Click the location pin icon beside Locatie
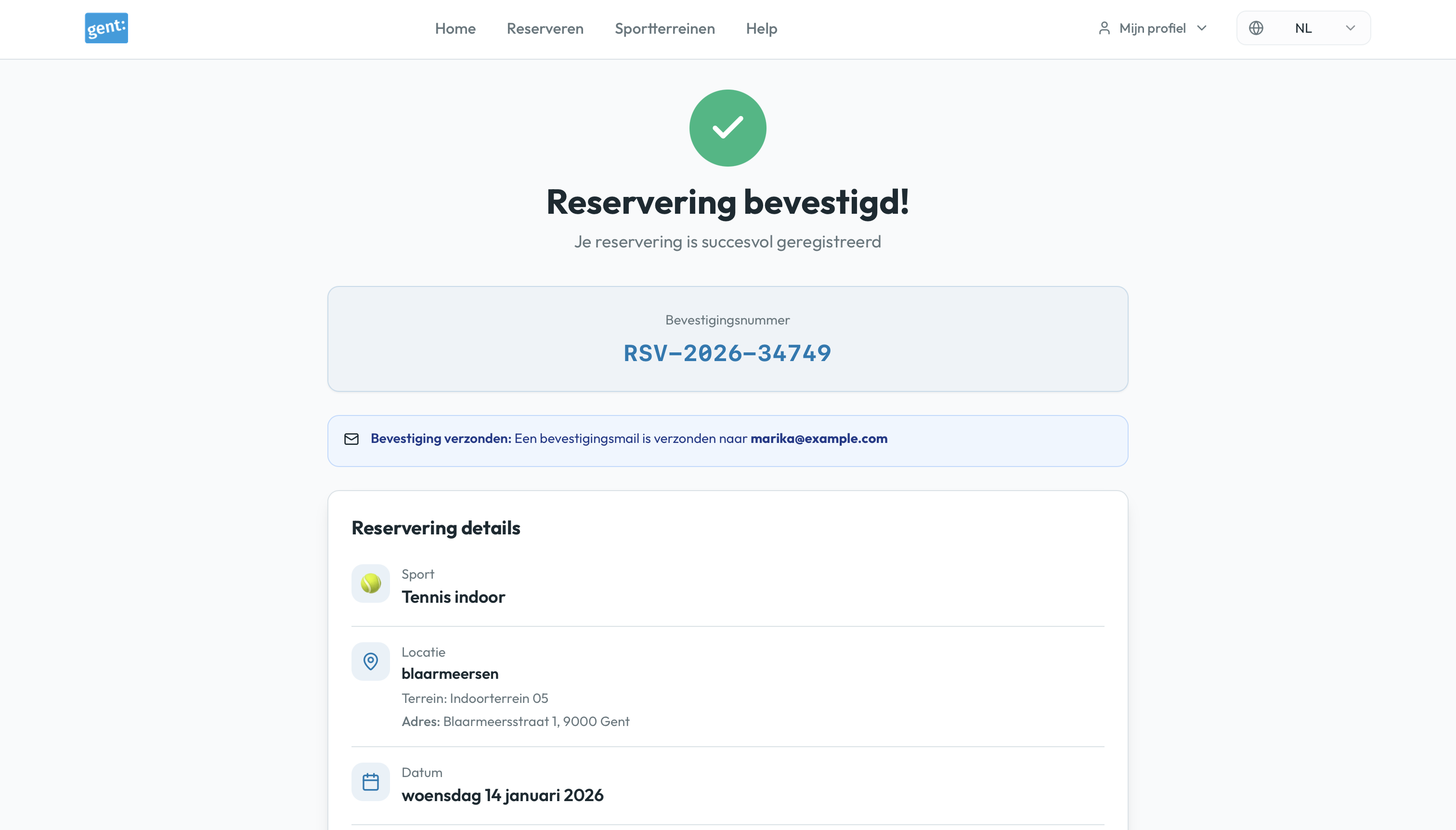The width and height of the screenshot is (1456, 830). pos(371,661)
